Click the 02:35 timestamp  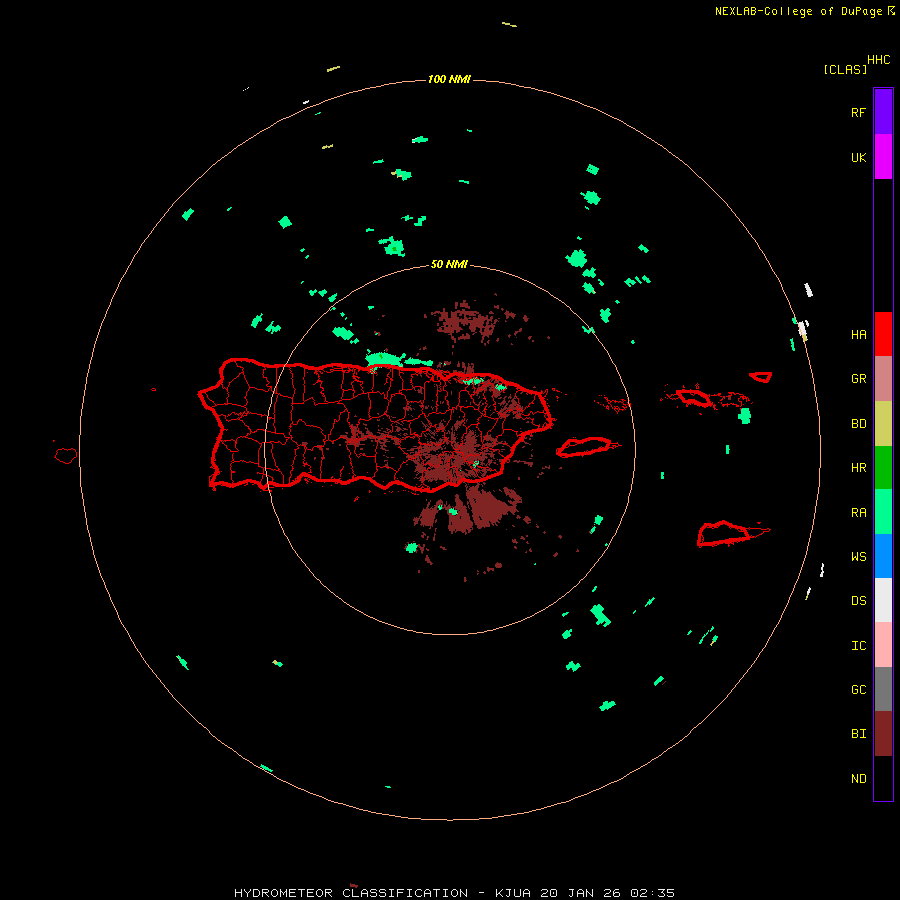pos(653,893)
